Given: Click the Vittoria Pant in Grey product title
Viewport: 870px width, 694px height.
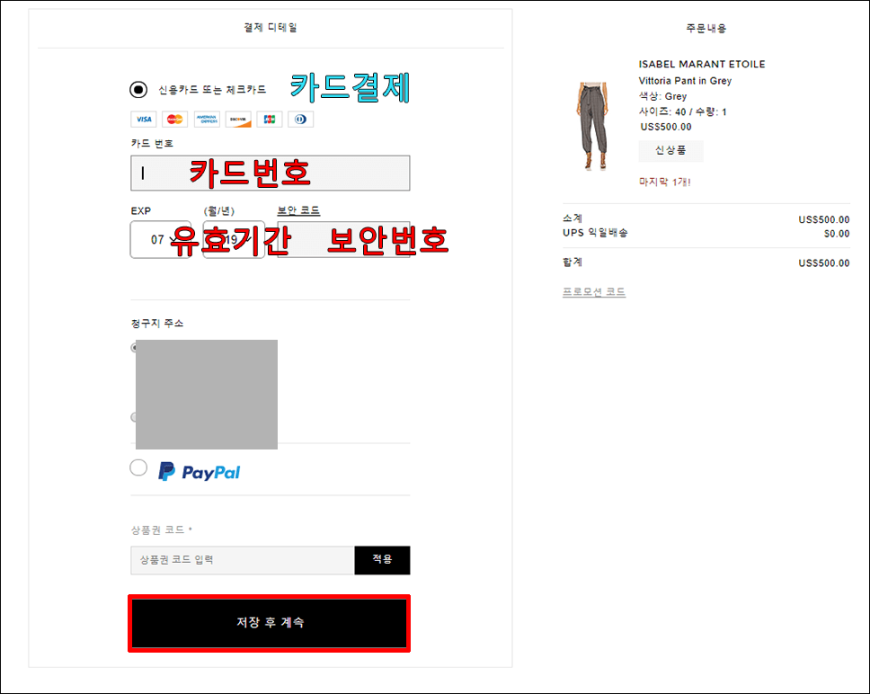Looking at the screenshot, I should coord(685,81).
